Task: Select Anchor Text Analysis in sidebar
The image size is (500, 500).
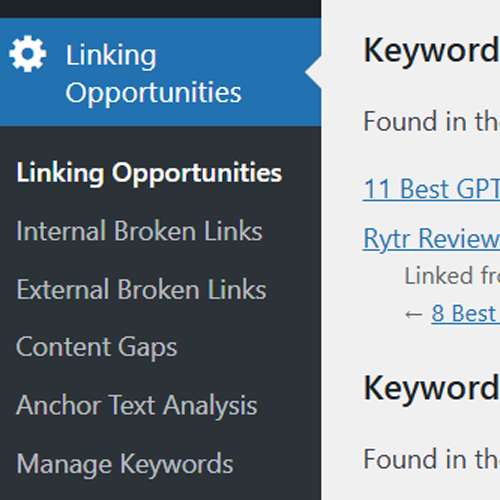Action: point(137,406)
